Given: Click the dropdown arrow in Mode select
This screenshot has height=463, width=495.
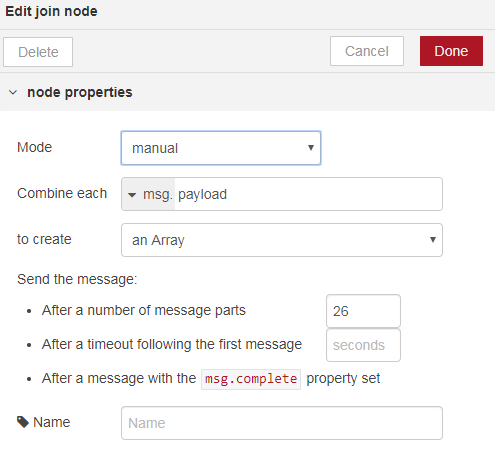Looking at the screenshot, I should point(311,148).
